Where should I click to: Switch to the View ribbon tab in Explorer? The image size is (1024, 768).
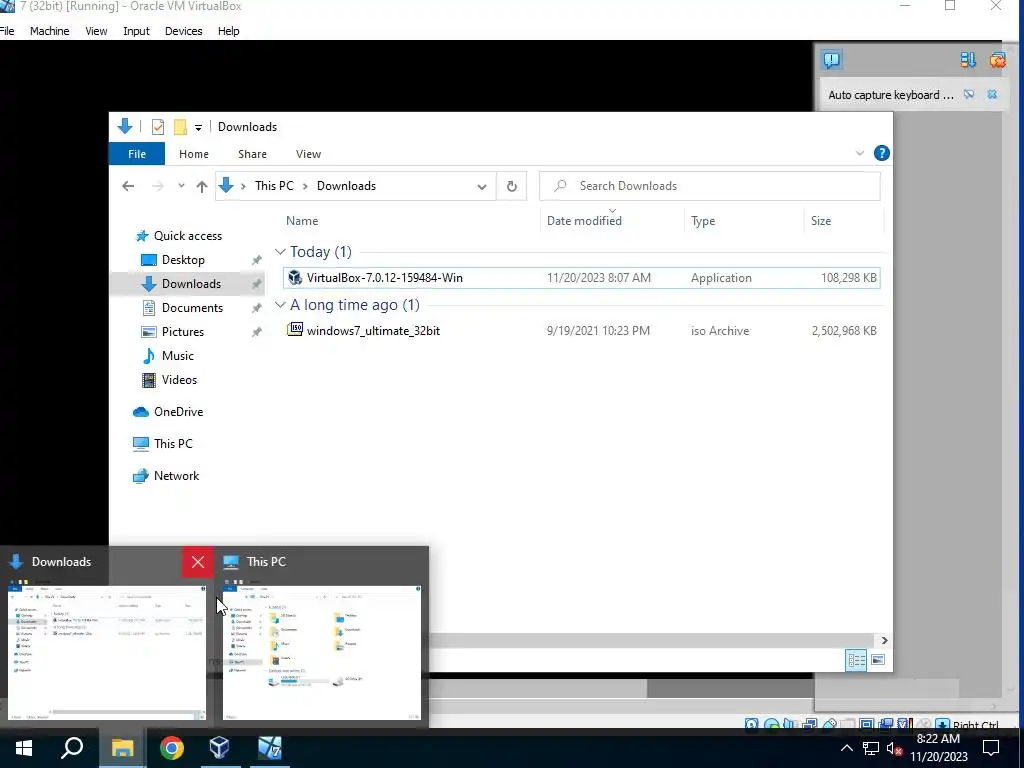[x=308, y=154]
